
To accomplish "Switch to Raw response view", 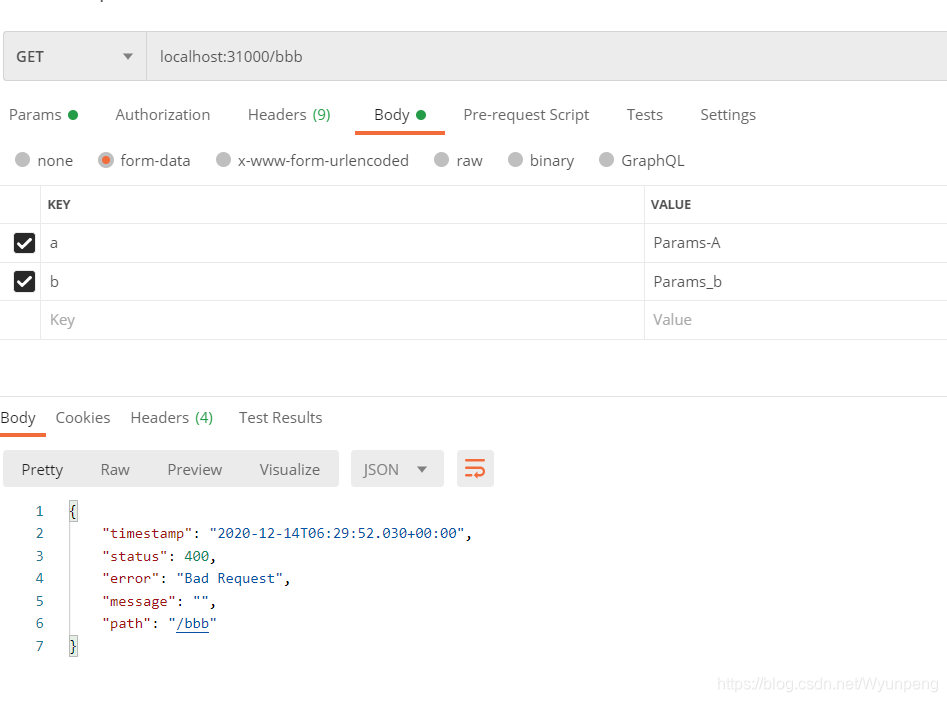I will point(115,469).
